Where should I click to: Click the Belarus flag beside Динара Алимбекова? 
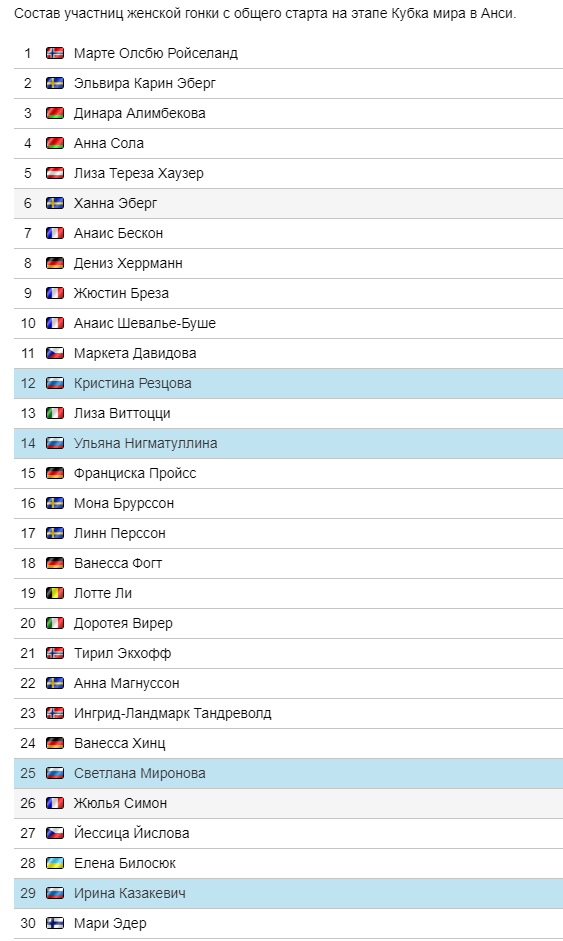point(55,113)
